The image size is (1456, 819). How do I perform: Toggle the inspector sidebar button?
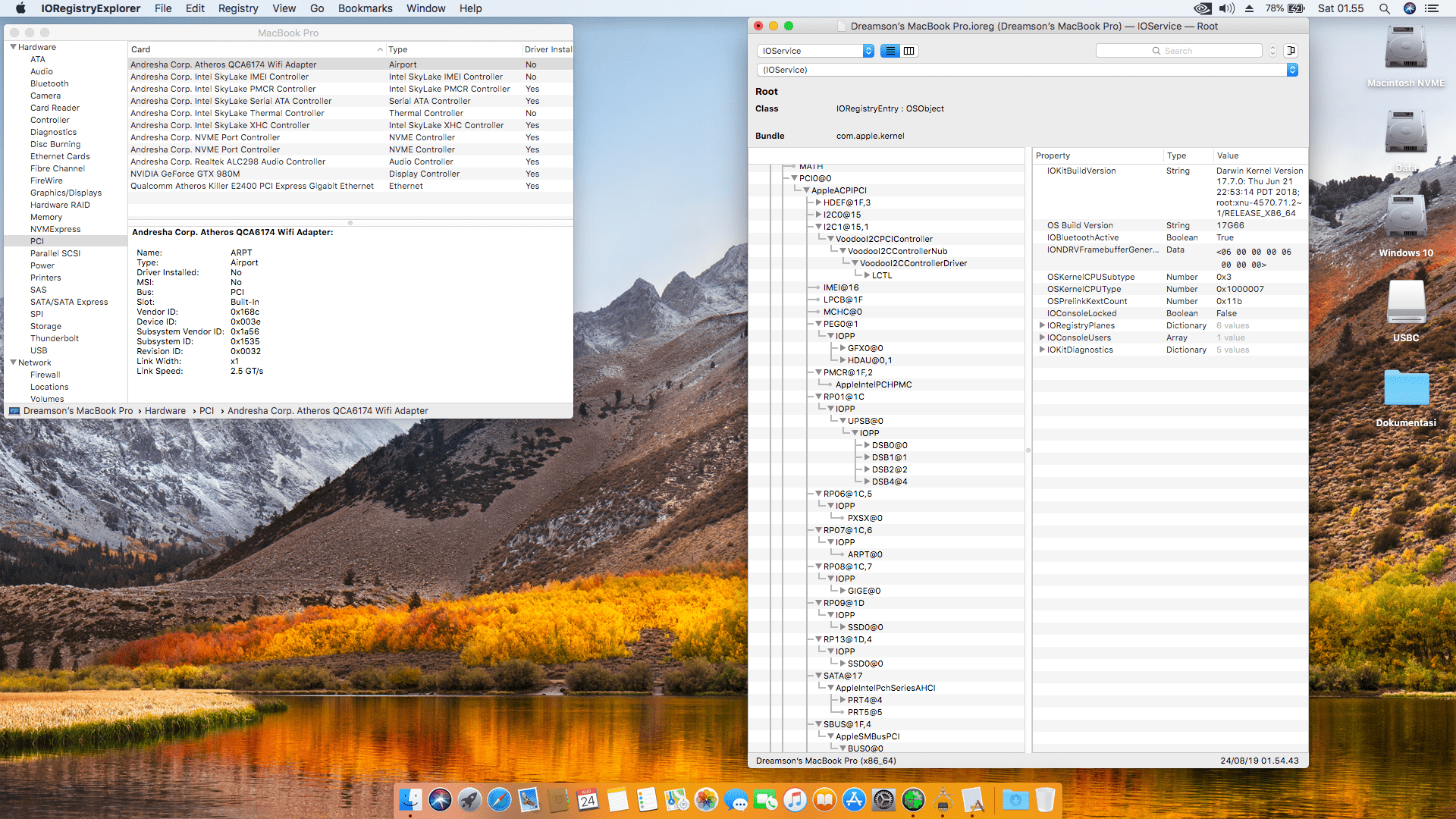pyautogui.click(x=1291, y=51)
